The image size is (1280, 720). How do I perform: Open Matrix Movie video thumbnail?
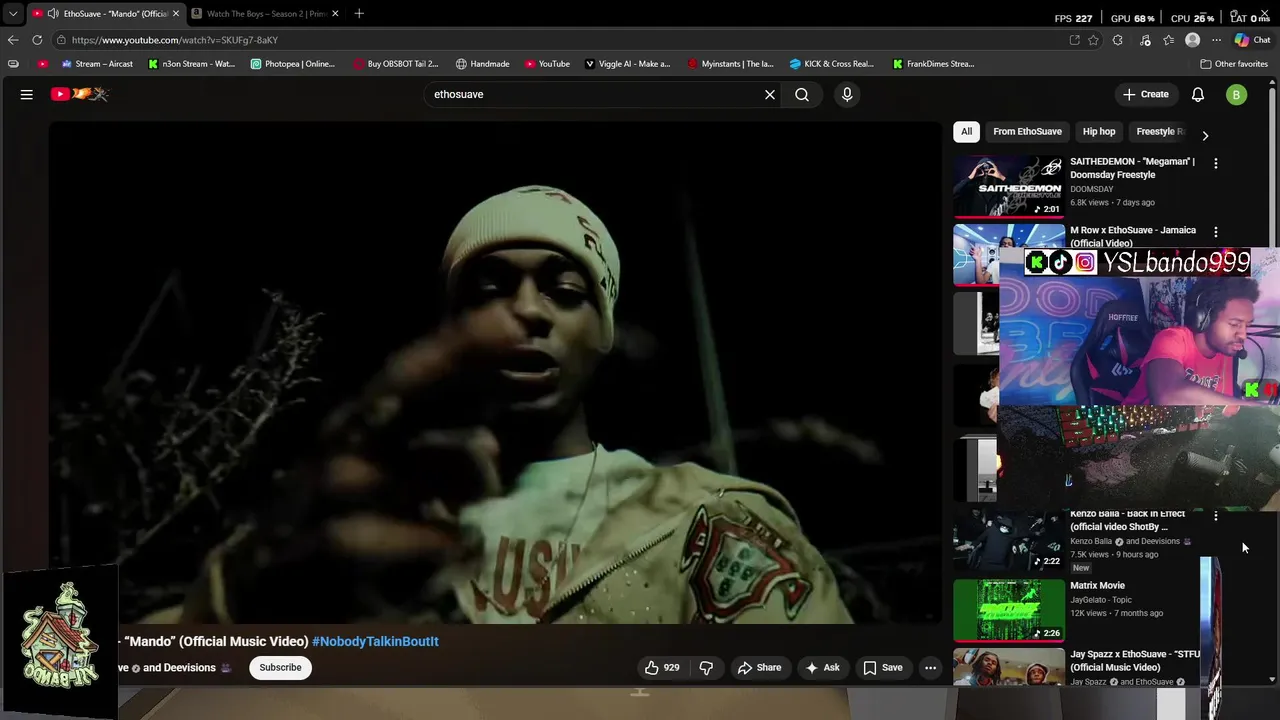coord(1009,611)
